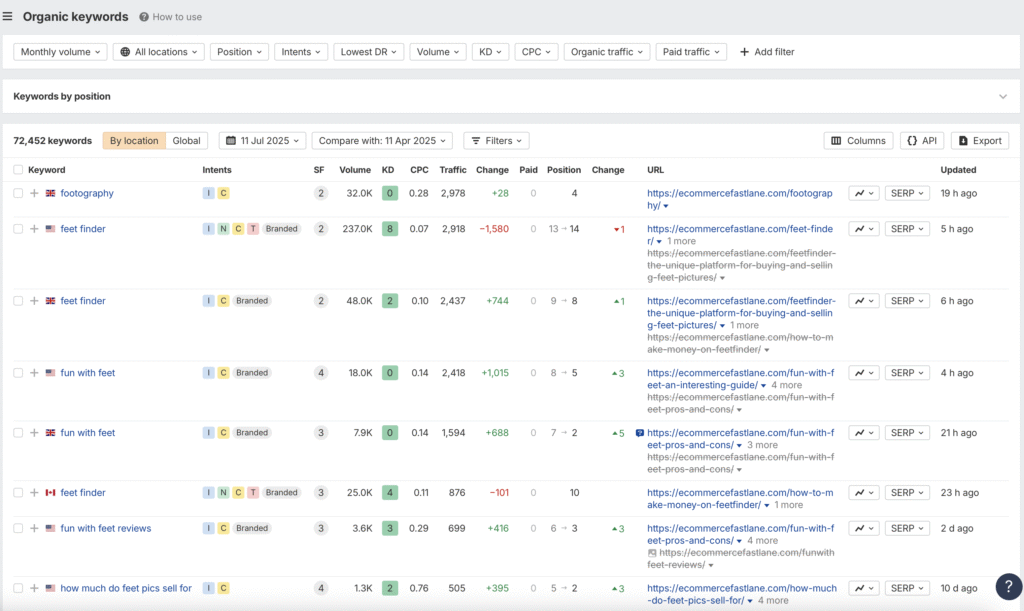Check the box for footography row
This screenshot has height=611, width=1024.
pyautogui.click(x=18, y=193)
